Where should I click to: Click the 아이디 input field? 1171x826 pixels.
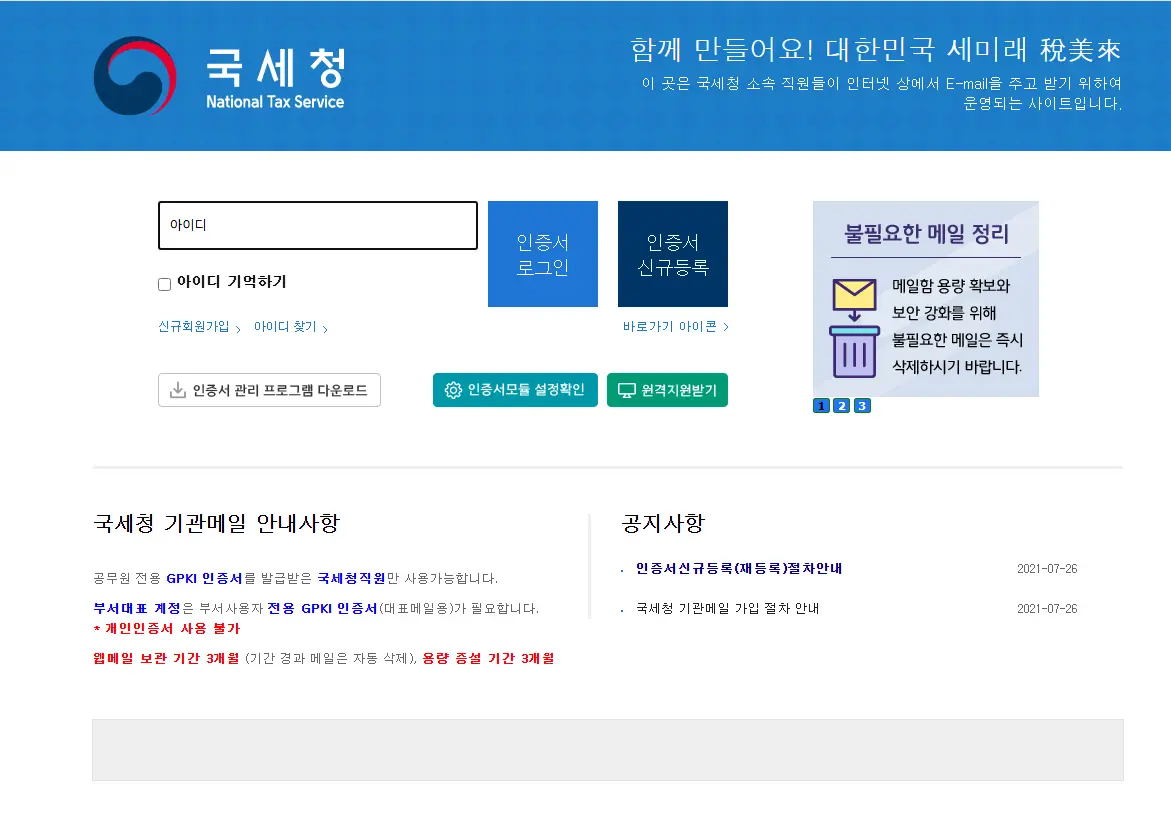(317, 225)
